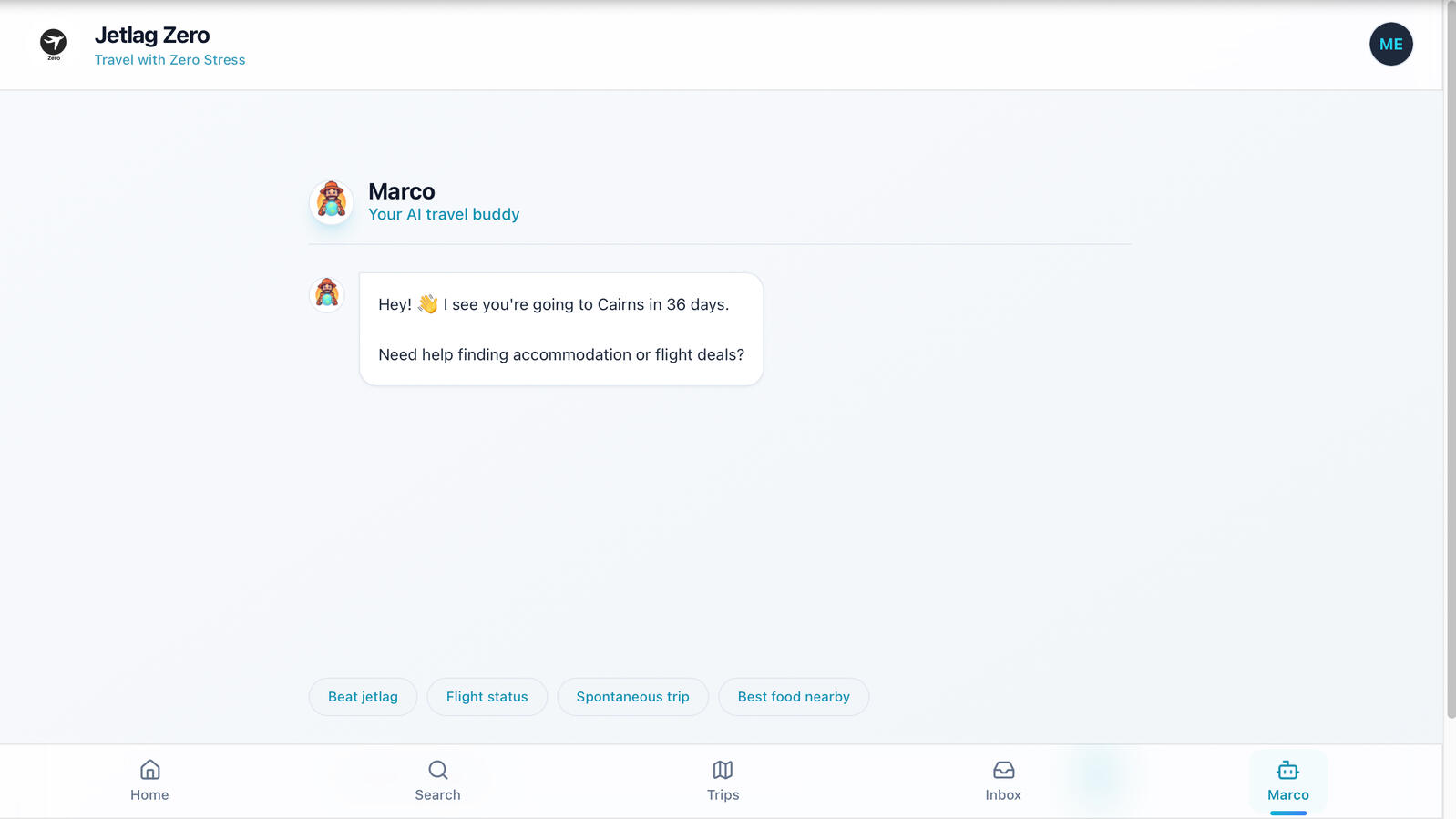Open Search from the magnifier icon
1456x819 pixels.
coord(438,770)
